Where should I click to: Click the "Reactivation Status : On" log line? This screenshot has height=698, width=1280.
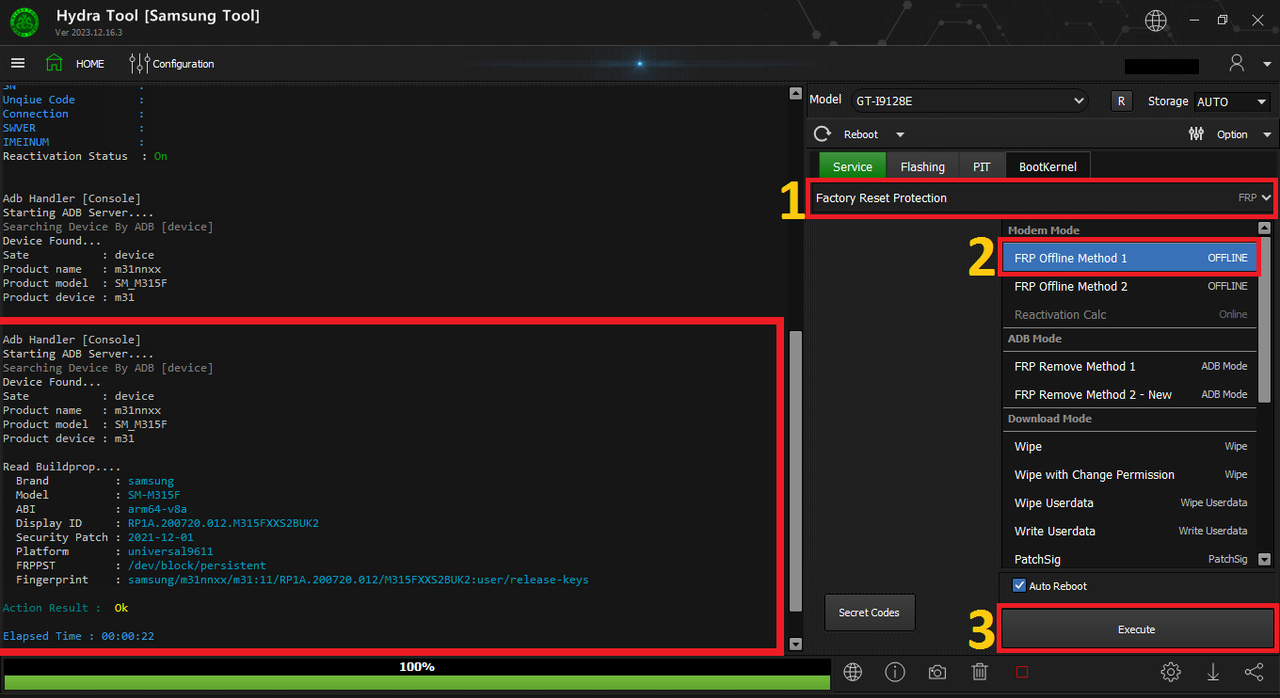(85, 156)
